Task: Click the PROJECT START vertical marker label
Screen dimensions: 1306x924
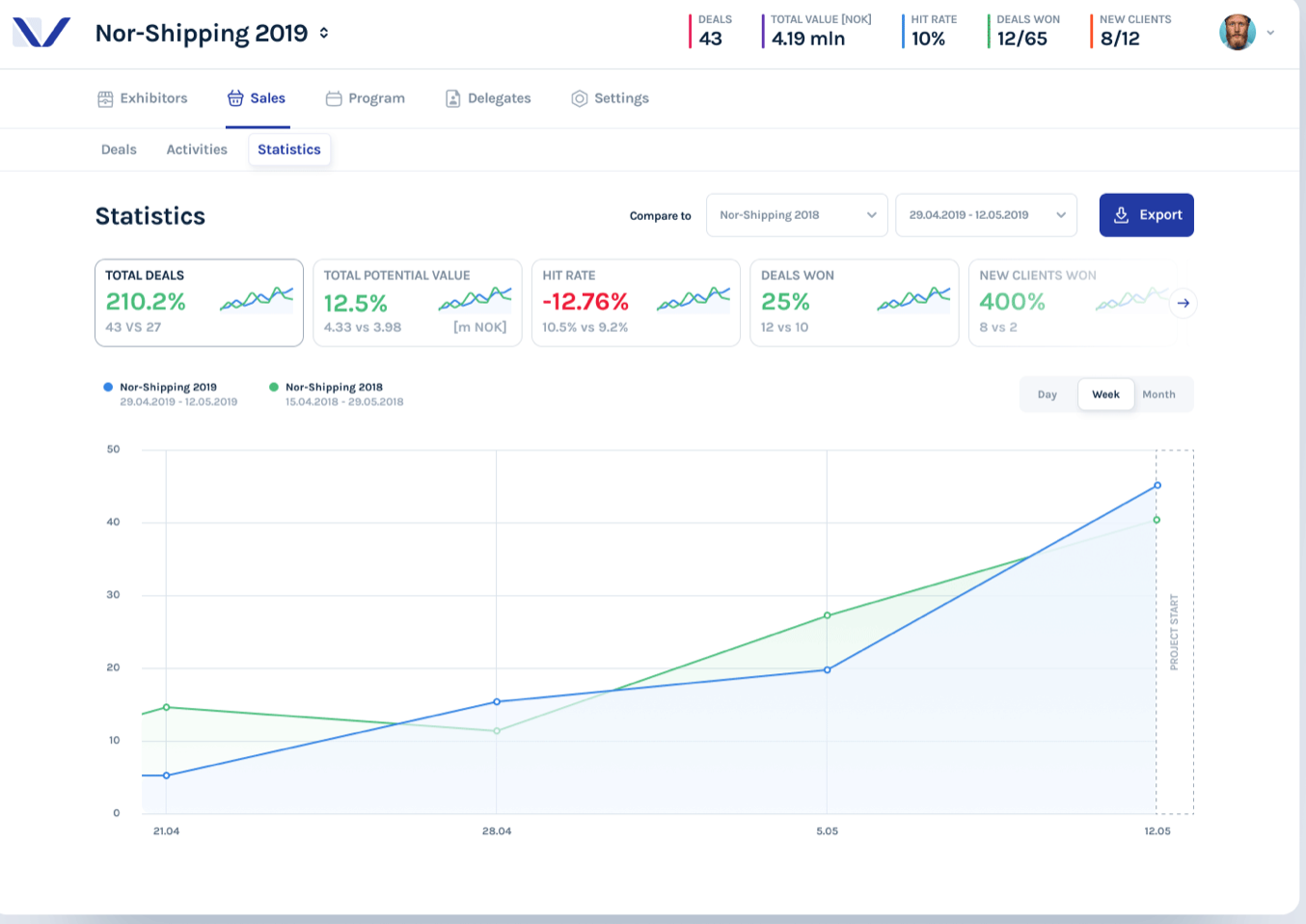Action: click(1174, 632)
